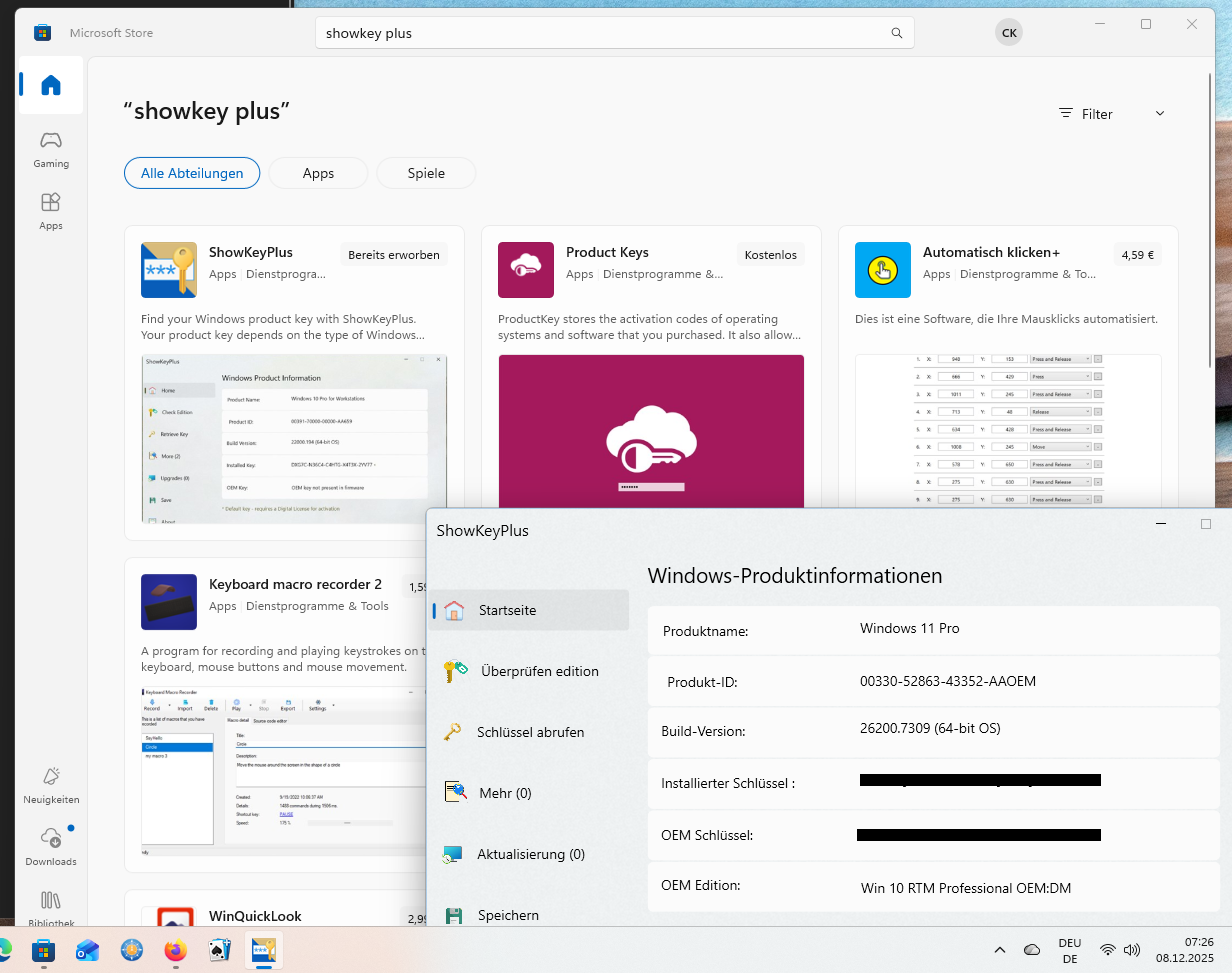This screenshot has height=973, width=1232.
Task: Click the ShowKeyPlus taskbar icon
Action: click(x=264, y=950)
